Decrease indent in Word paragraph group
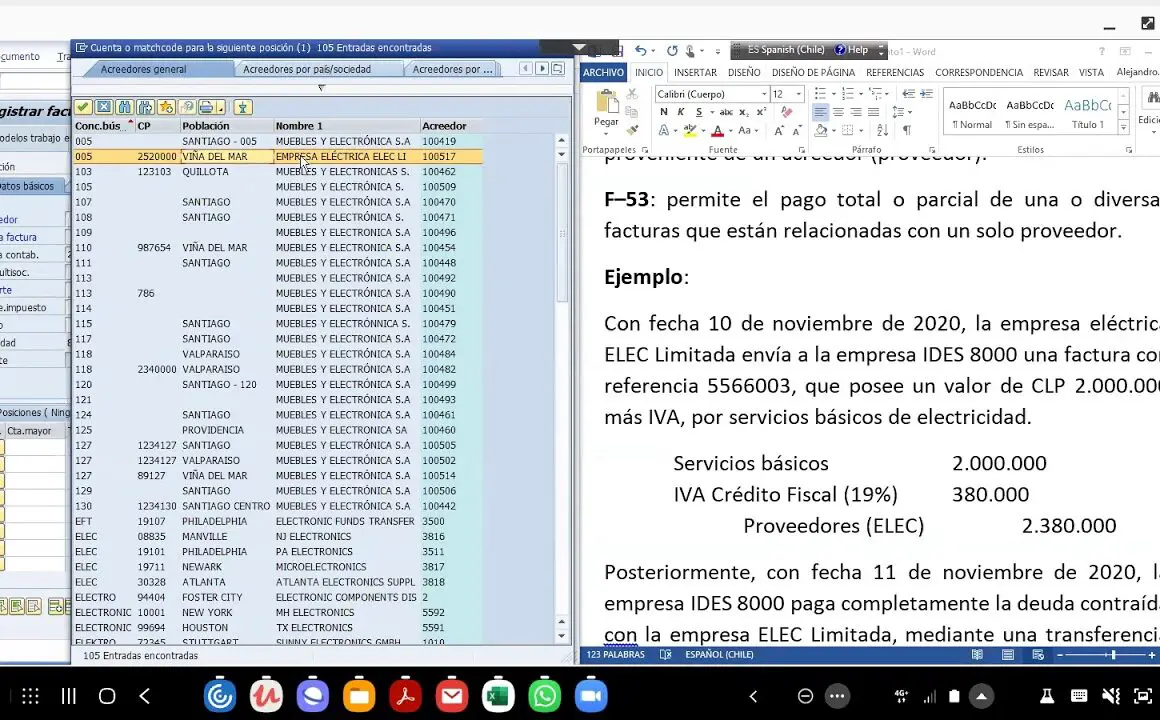The width and height of the screenshot is (1160, 720). (908, 94)
